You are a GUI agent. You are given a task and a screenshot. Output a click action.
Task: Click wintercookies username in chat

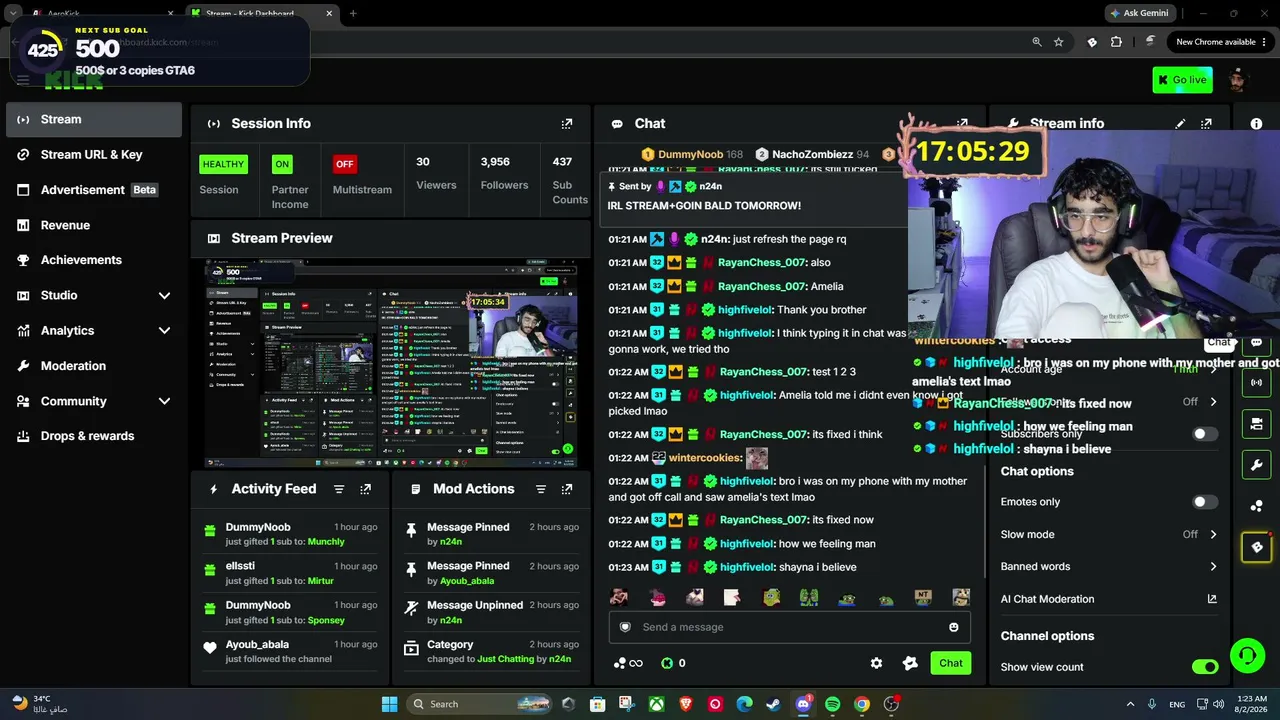click(704, 458)
